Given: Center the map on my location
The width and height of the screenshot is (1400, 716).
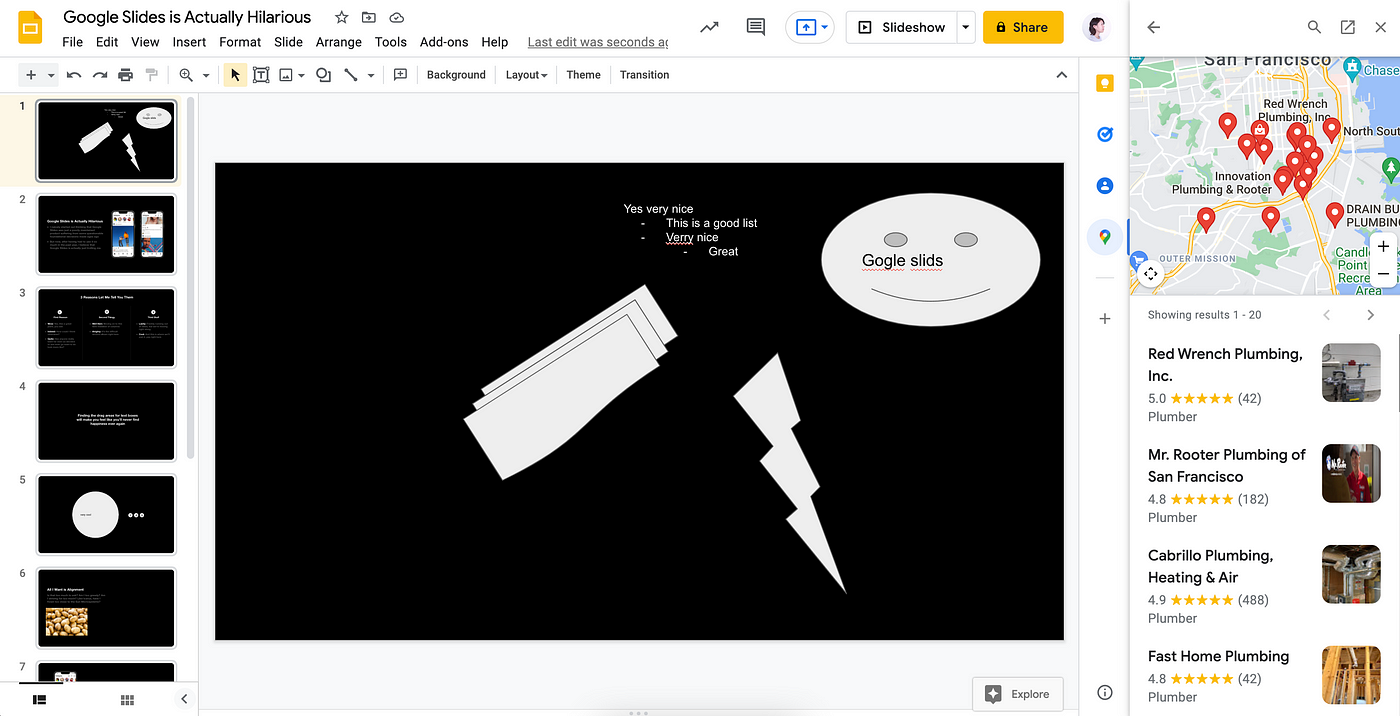Looking at the screenshot, I should tap(1151, 273).
